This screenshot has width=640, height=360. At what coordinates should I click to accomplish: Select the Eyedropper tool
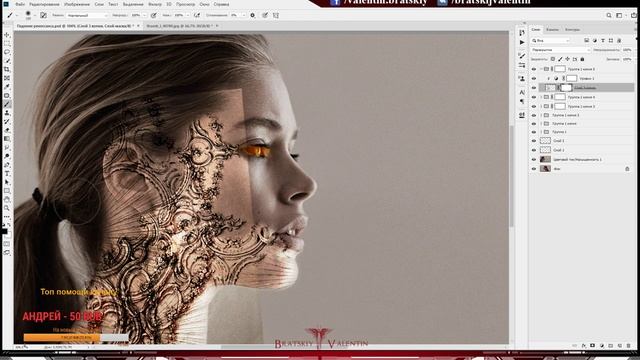click(x=7, y=87)
